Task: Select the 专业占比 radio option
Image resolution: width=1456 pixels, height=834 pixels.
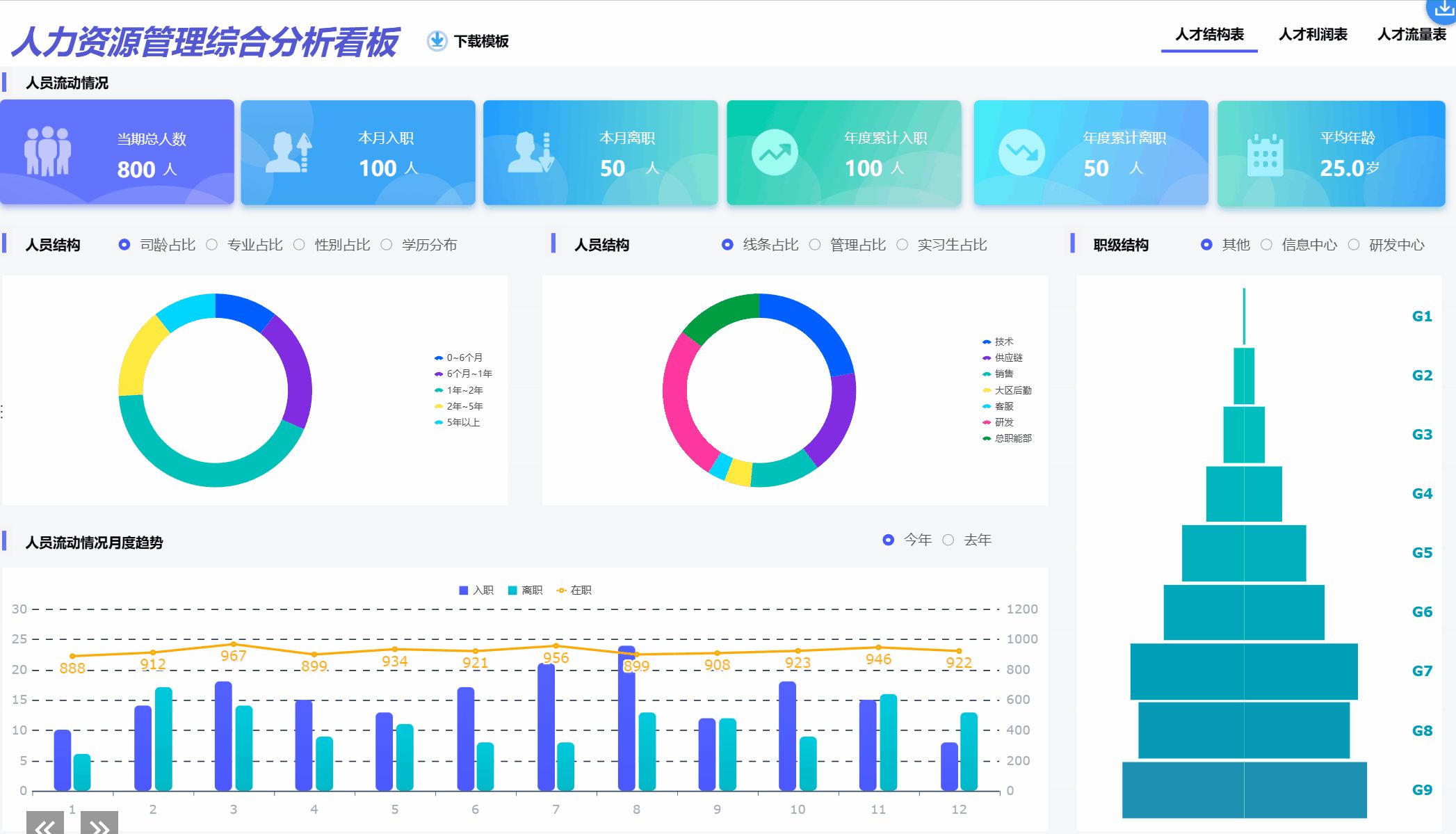Action: [212, 245]
